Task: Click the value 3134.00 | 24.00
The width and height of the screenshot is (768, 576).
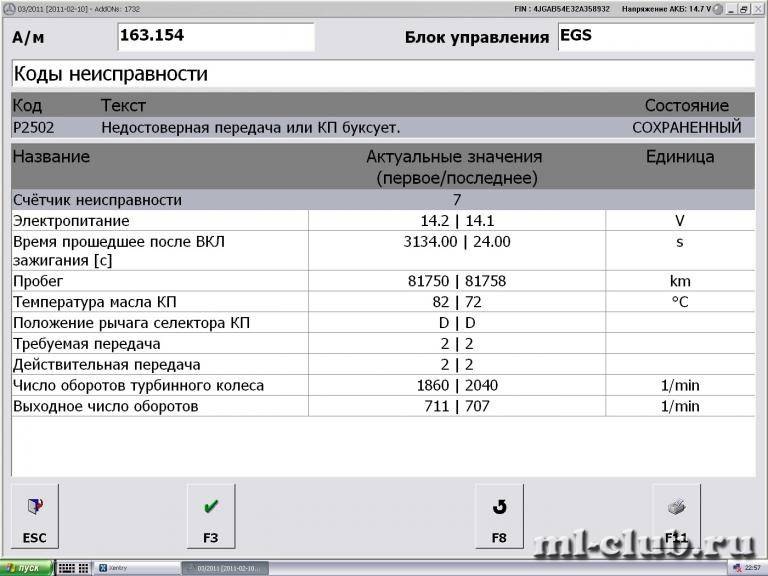Action: coord(457,242)
